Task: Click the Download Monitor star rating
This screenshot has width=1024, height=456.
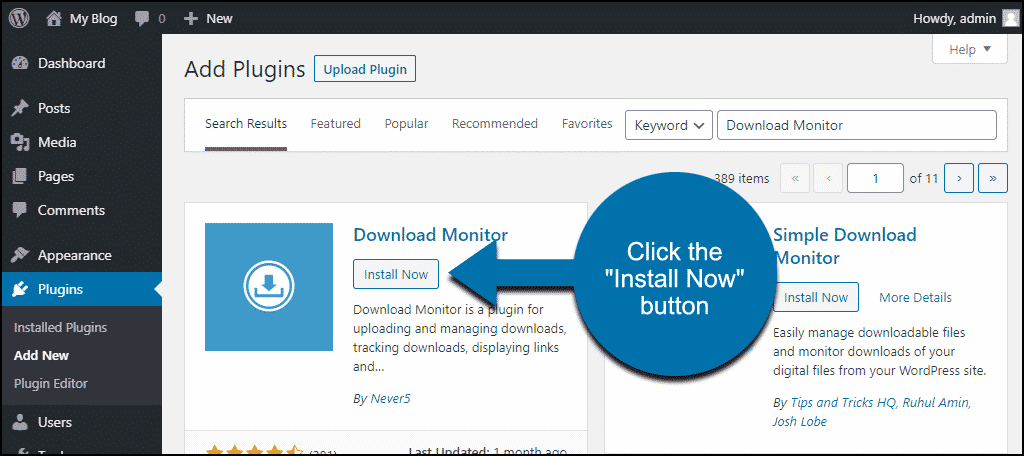Action: 254,451
